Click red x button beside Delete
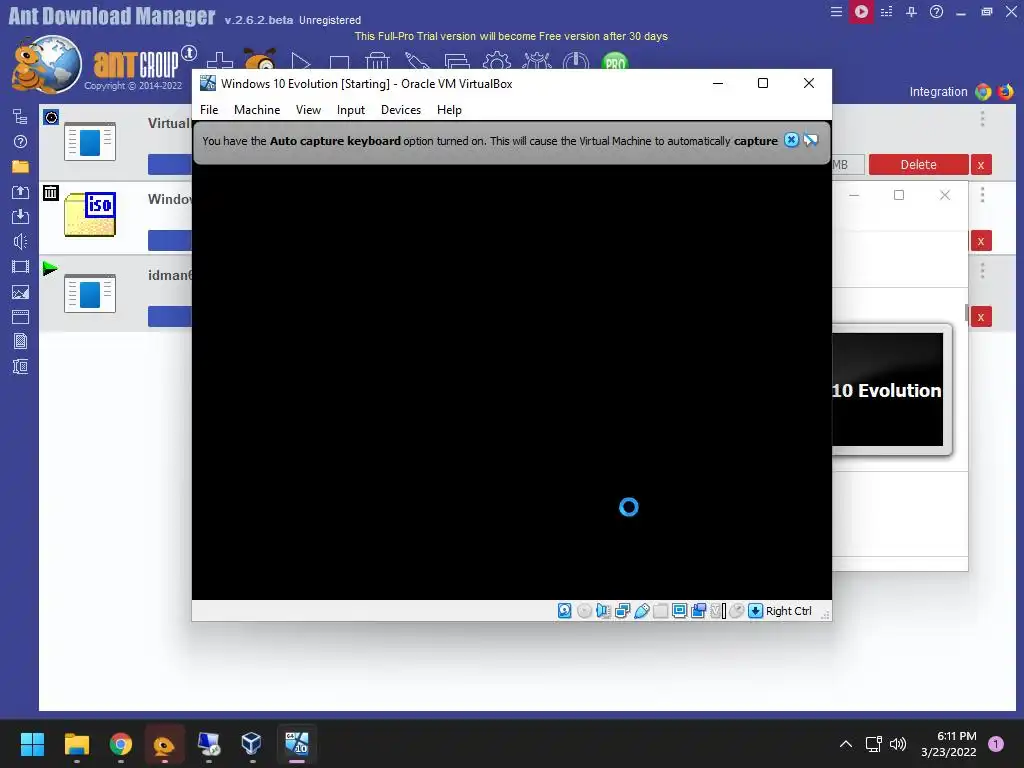1024x768 pixels. pyautogui.click(x=981, y=165)
